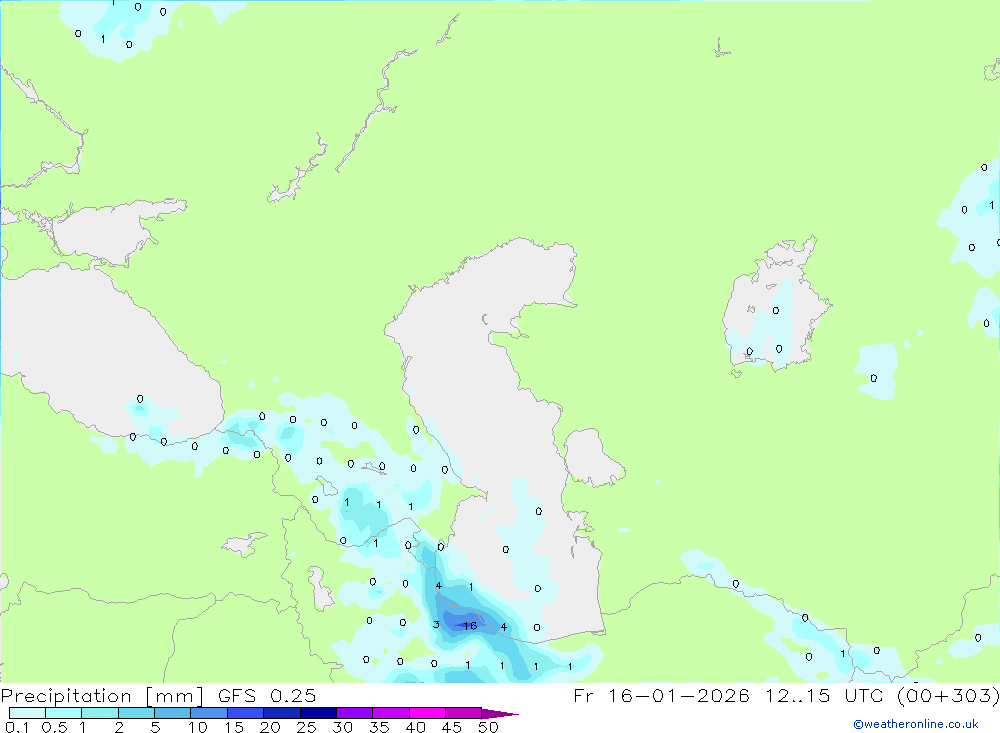This screenshot has height=733, width=1000.
Task: Click legend label '40'
Action: (415, 727)
